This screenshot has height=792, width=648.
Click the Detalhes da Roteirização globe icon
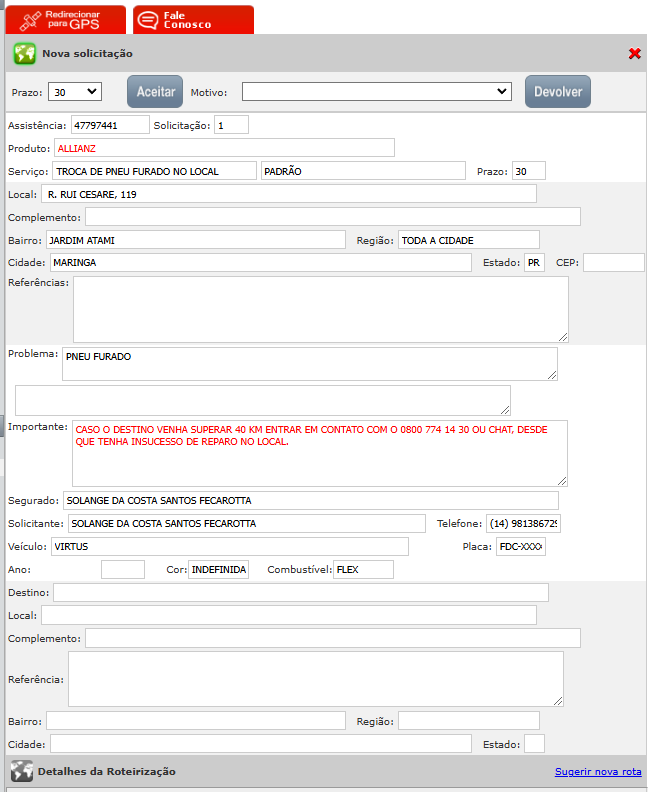[21, 771]
